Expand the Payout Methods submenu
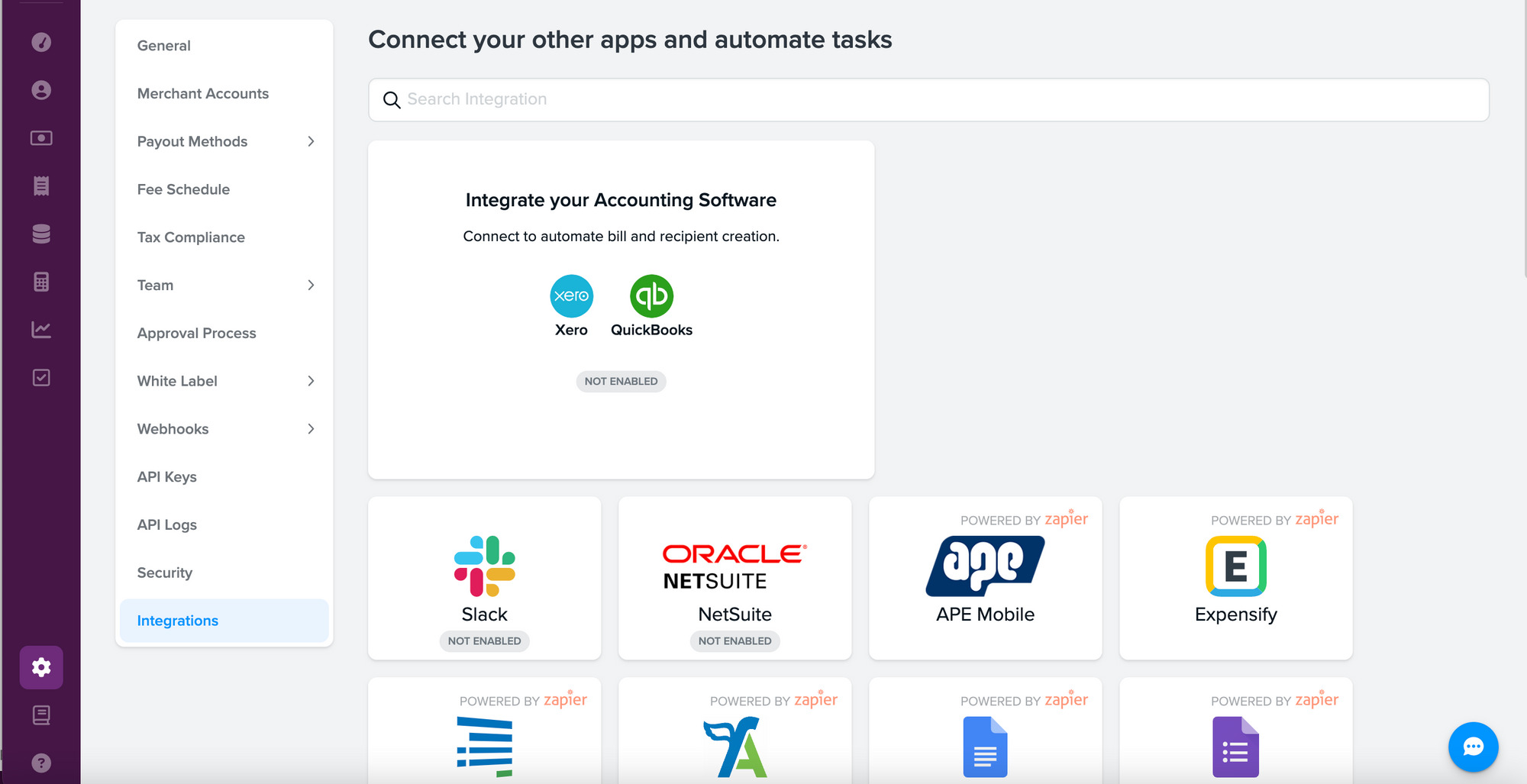Image resolution: width=1527 pixels, height=784 pixels. click(x=311, y=141)
